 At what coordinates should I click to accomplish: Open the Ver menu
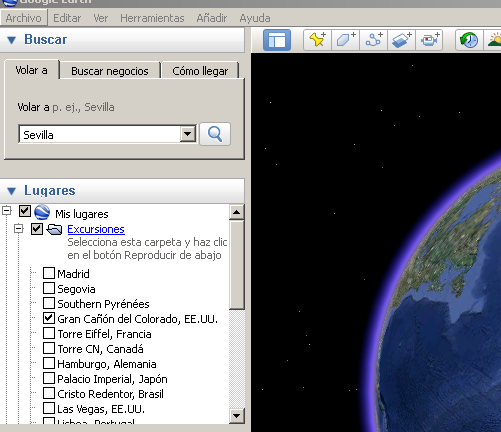click(100, 18)
